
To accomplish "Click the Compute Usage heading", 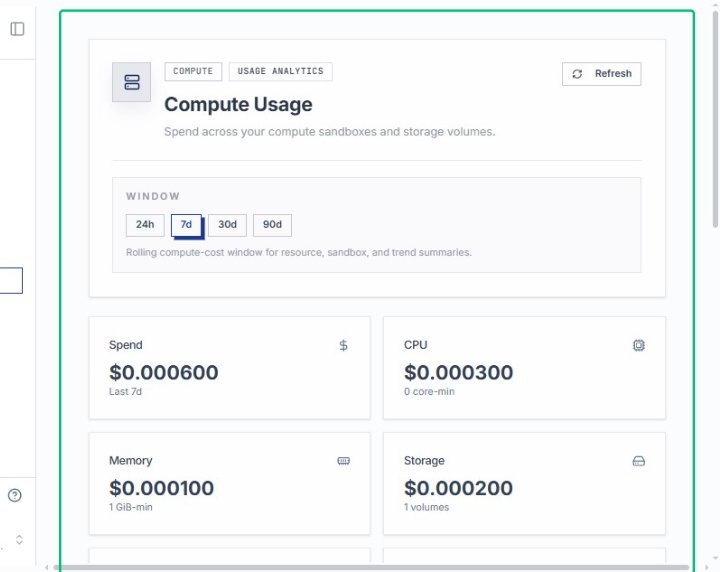I will click(238, 105).
